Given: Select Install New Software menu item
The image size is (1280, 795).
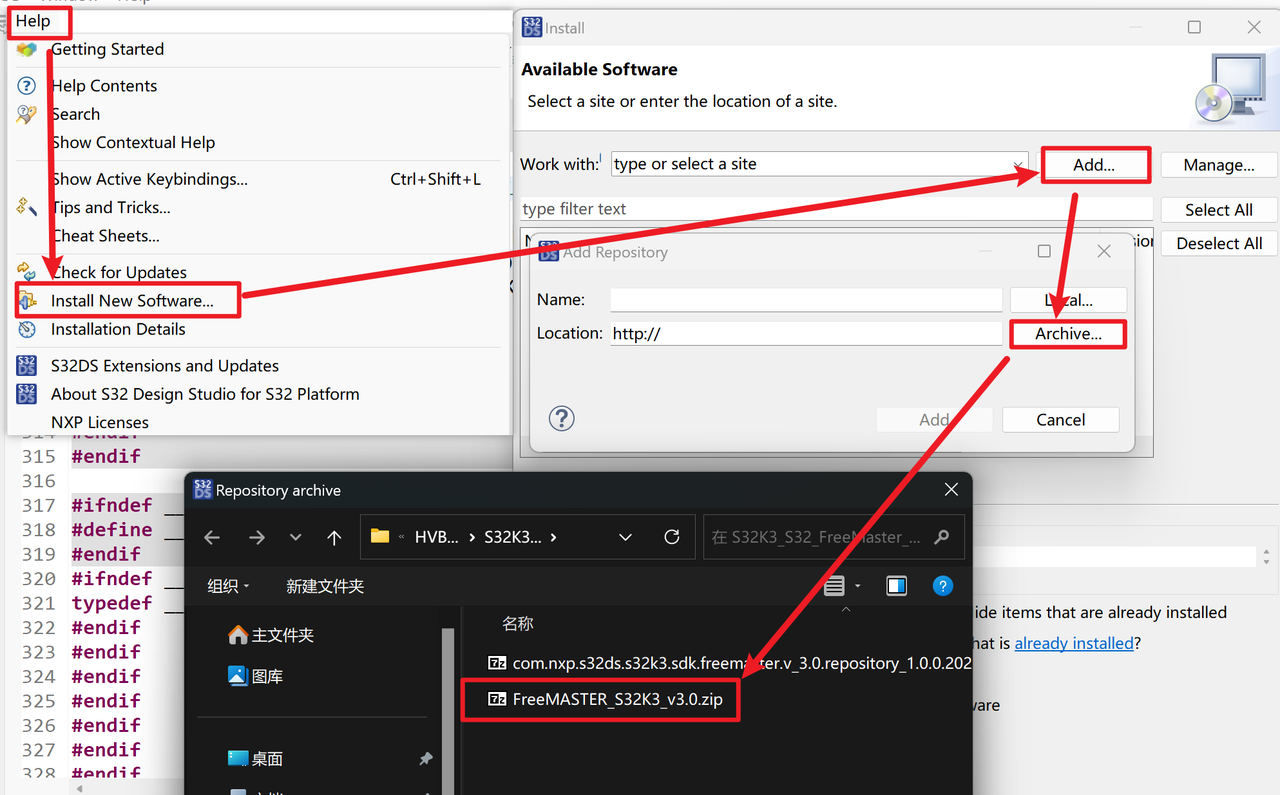Looking at the screenshot, I should point(132,301).
